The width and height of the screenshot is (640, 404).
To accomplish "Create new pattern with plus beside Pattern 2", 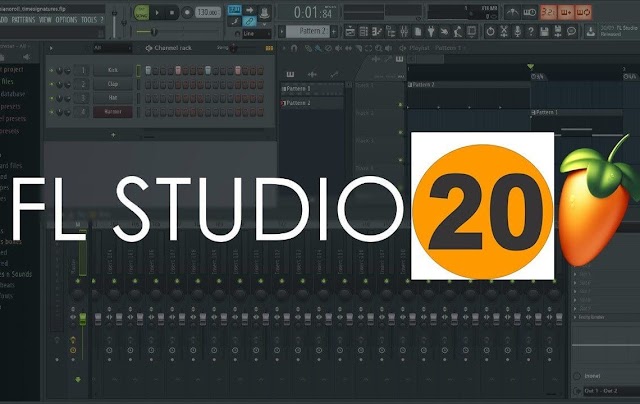I will point(334,31).
